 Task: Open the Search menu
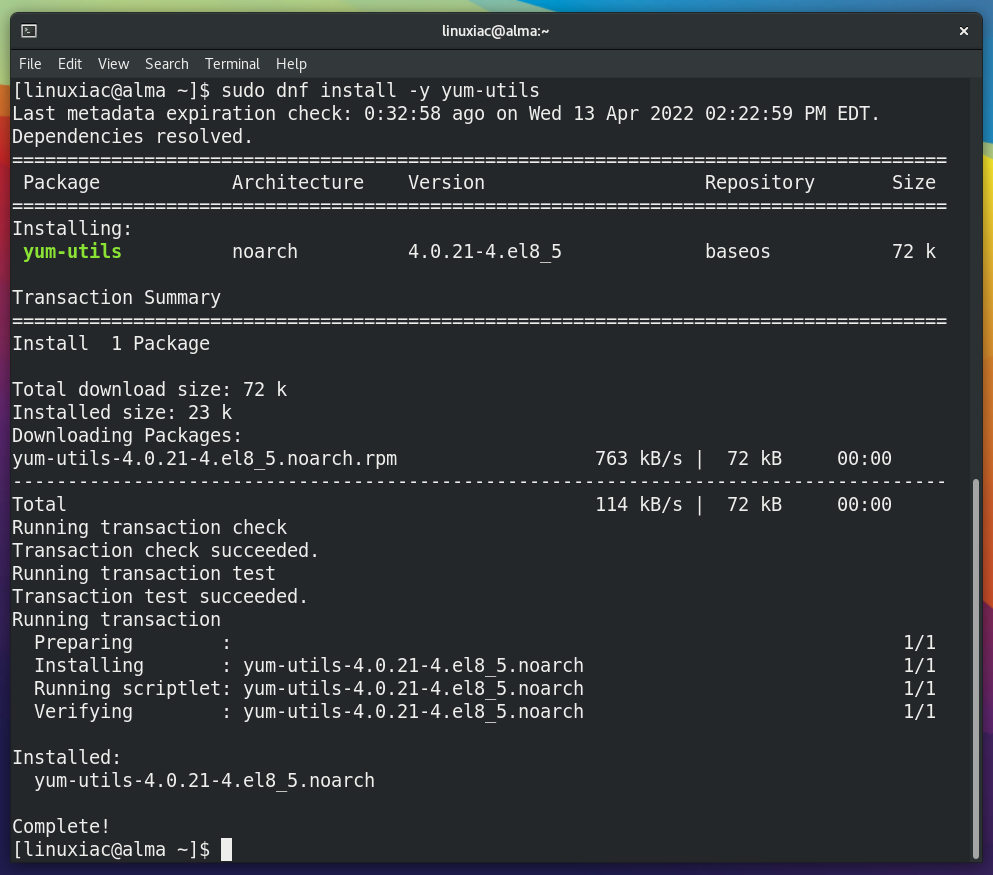click(166, 64)
